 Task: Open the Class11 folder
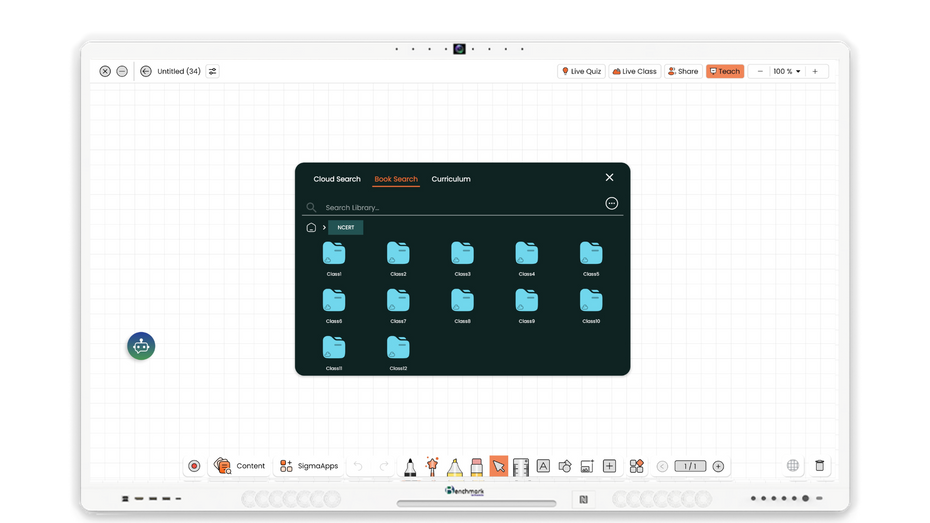tap(334, 353)
